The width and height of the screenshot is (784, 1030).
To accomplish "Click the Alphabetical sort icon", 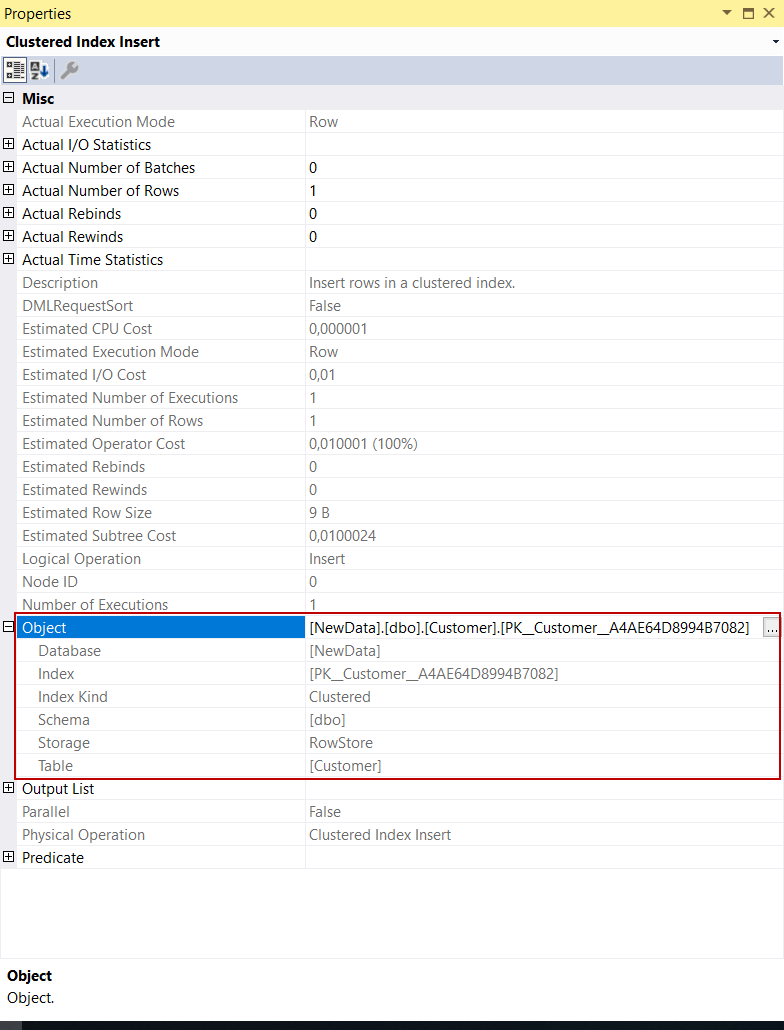I will (39, 70).
